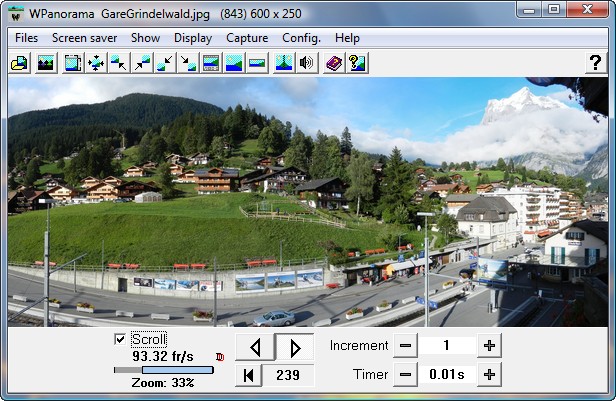Click the picture with control bar icon

click(x=211, y=63)
